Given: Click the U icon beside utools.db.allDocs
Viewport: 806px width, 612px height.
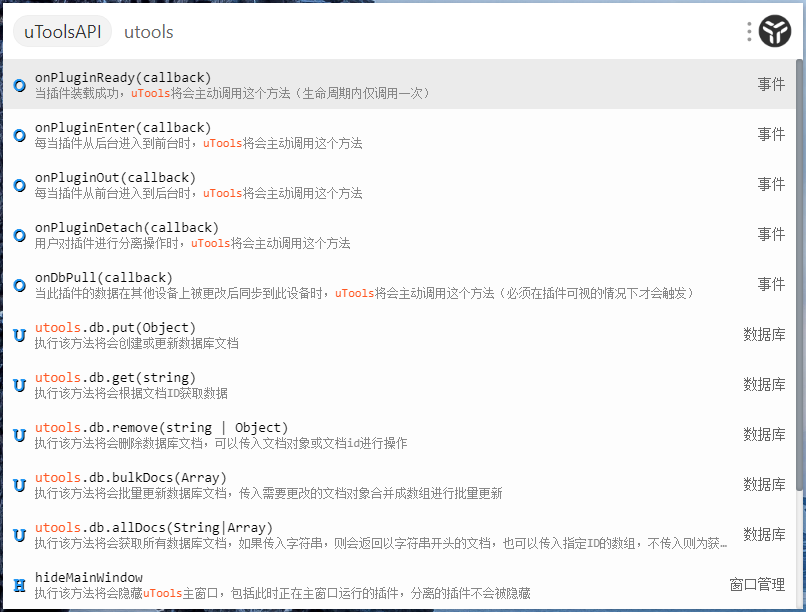Looking at the screenshot, I should [x=20, y=535].
